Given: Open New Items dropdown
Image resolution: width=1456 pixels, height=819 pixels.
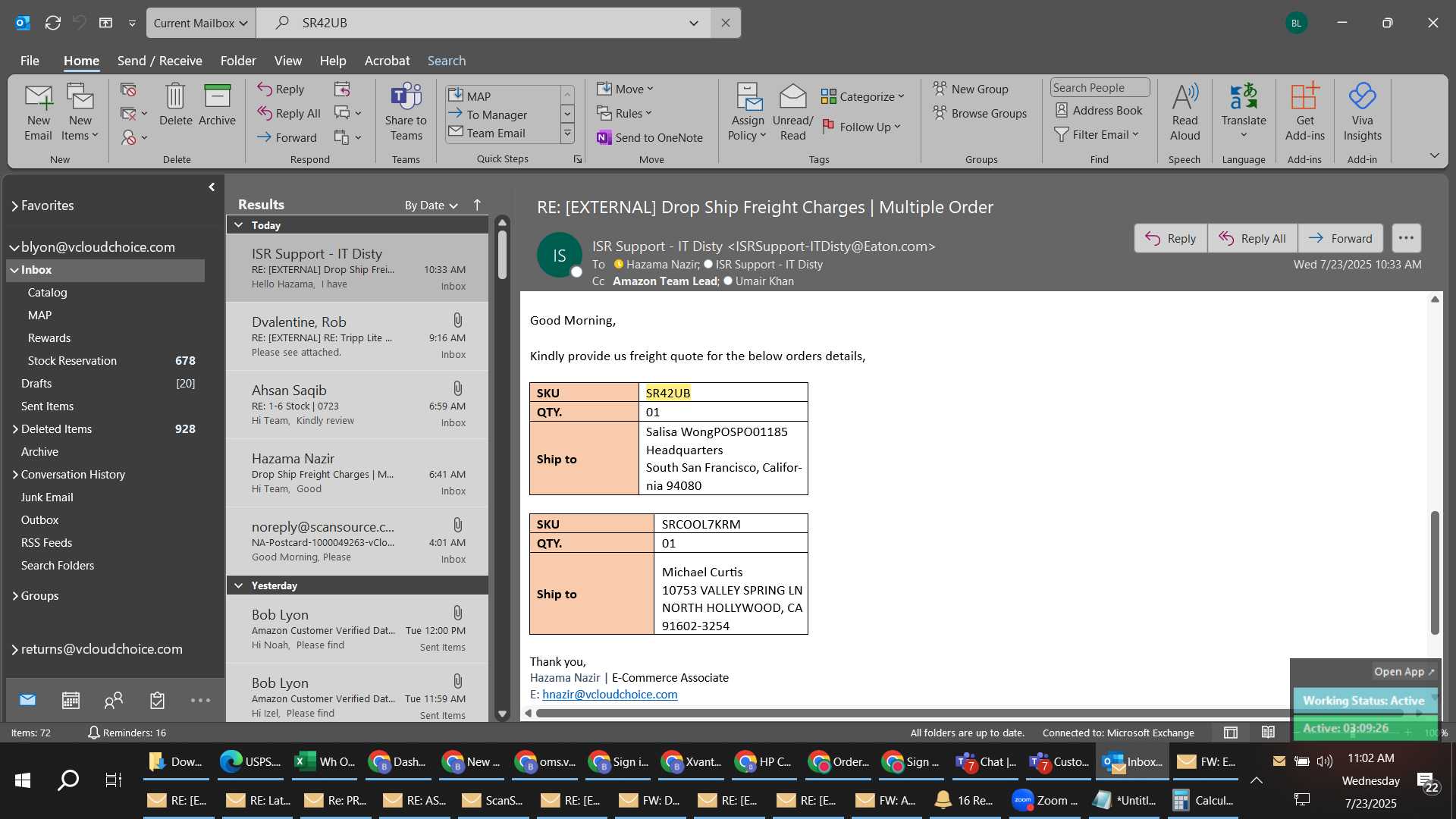Looking at the screenshot, I should (x=80, y=113).
